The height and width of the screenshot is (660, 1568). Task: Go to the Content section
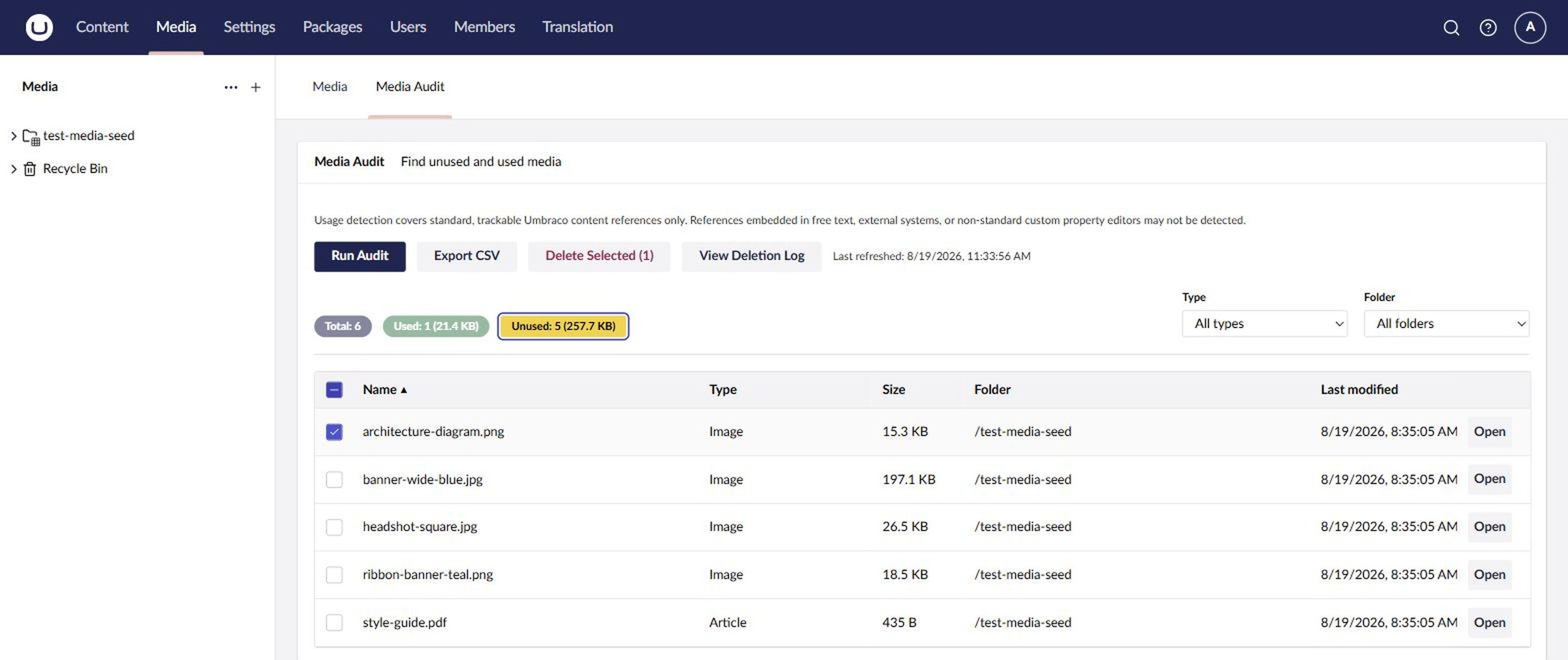click(102, 27)
